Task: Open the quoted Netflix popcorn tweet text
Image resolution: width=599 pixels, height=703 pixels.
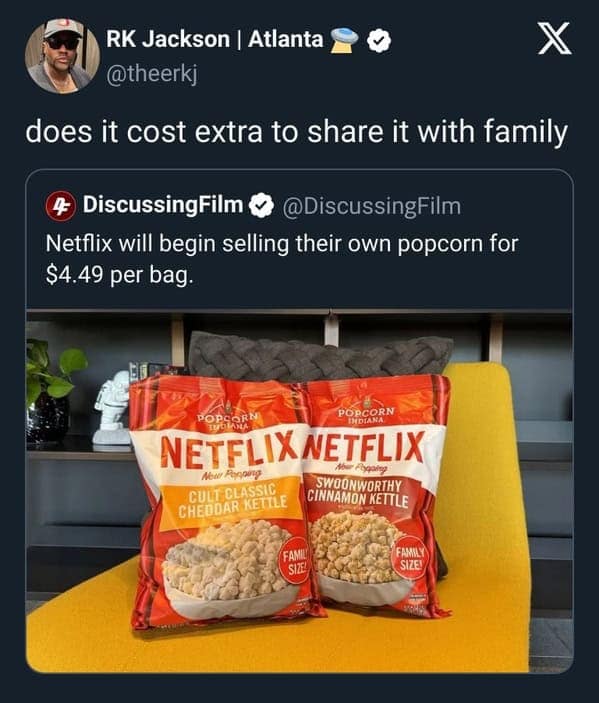Action: tap(282, 260)
